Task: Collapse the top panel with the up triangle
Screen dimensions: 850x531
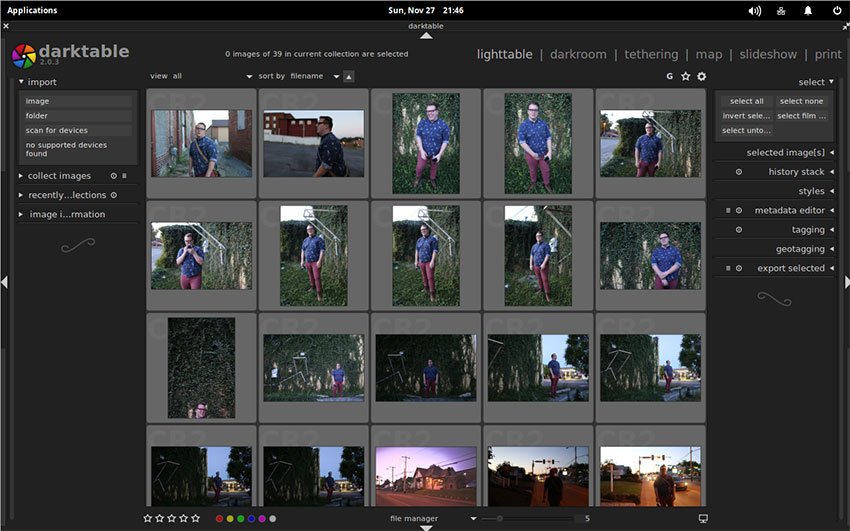Action: pos(426,36)
